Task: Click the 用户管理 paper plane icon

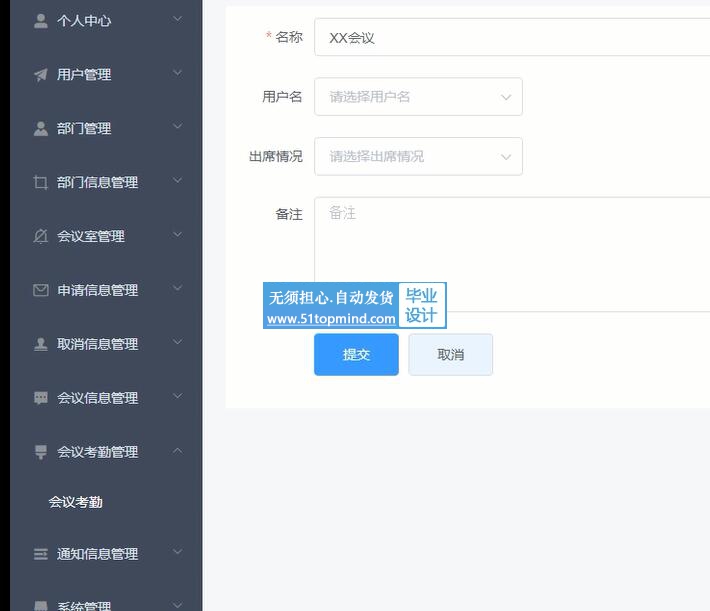Action: tap(41, 74)
